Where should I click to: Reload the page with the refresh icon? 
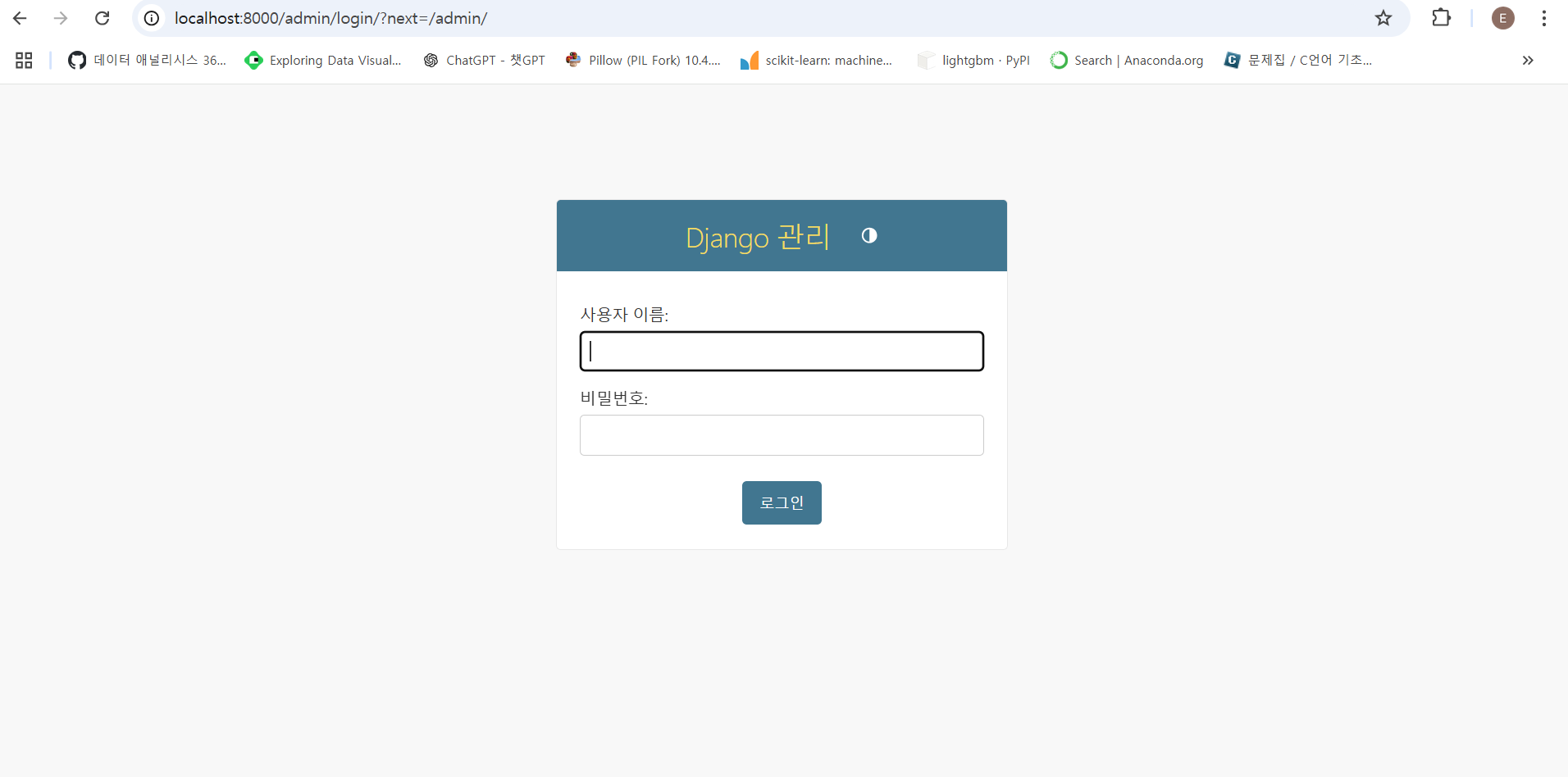[x=102, y=18]
